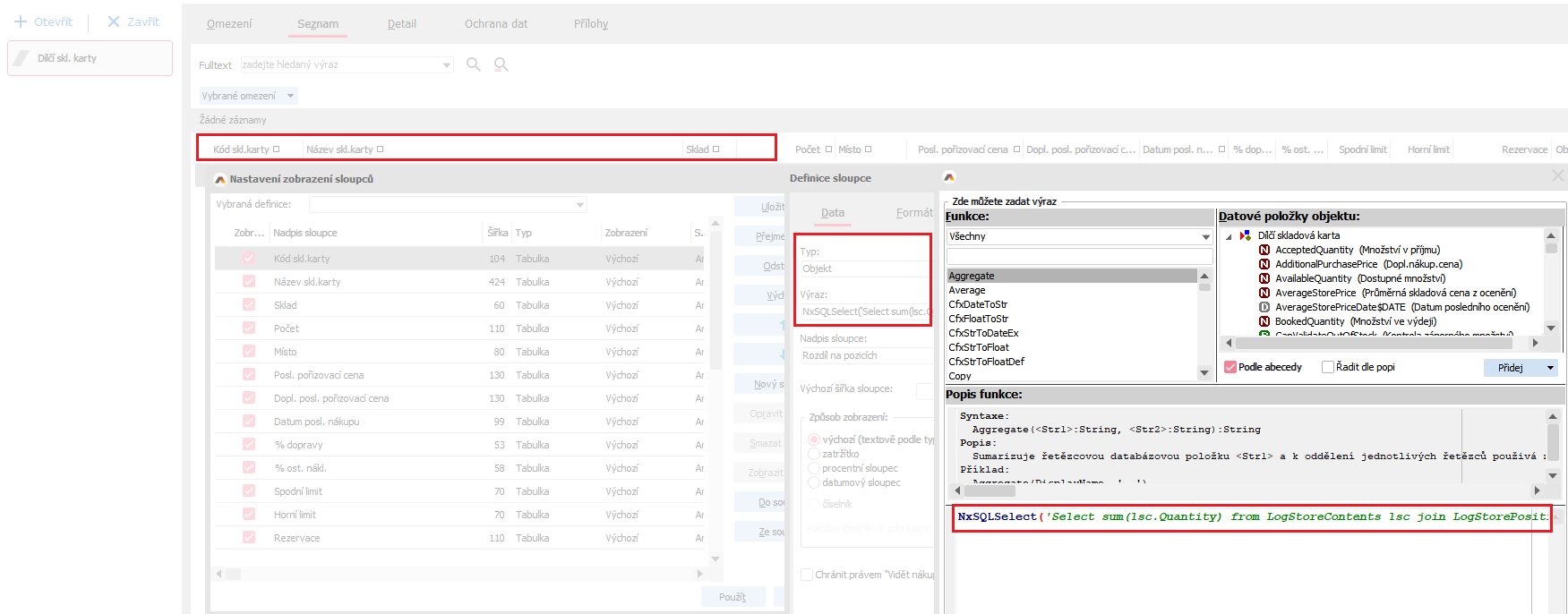The image size is (1568, 614).
Task: Select the Datum posl. nákupu row
Action: click(459, 422)
